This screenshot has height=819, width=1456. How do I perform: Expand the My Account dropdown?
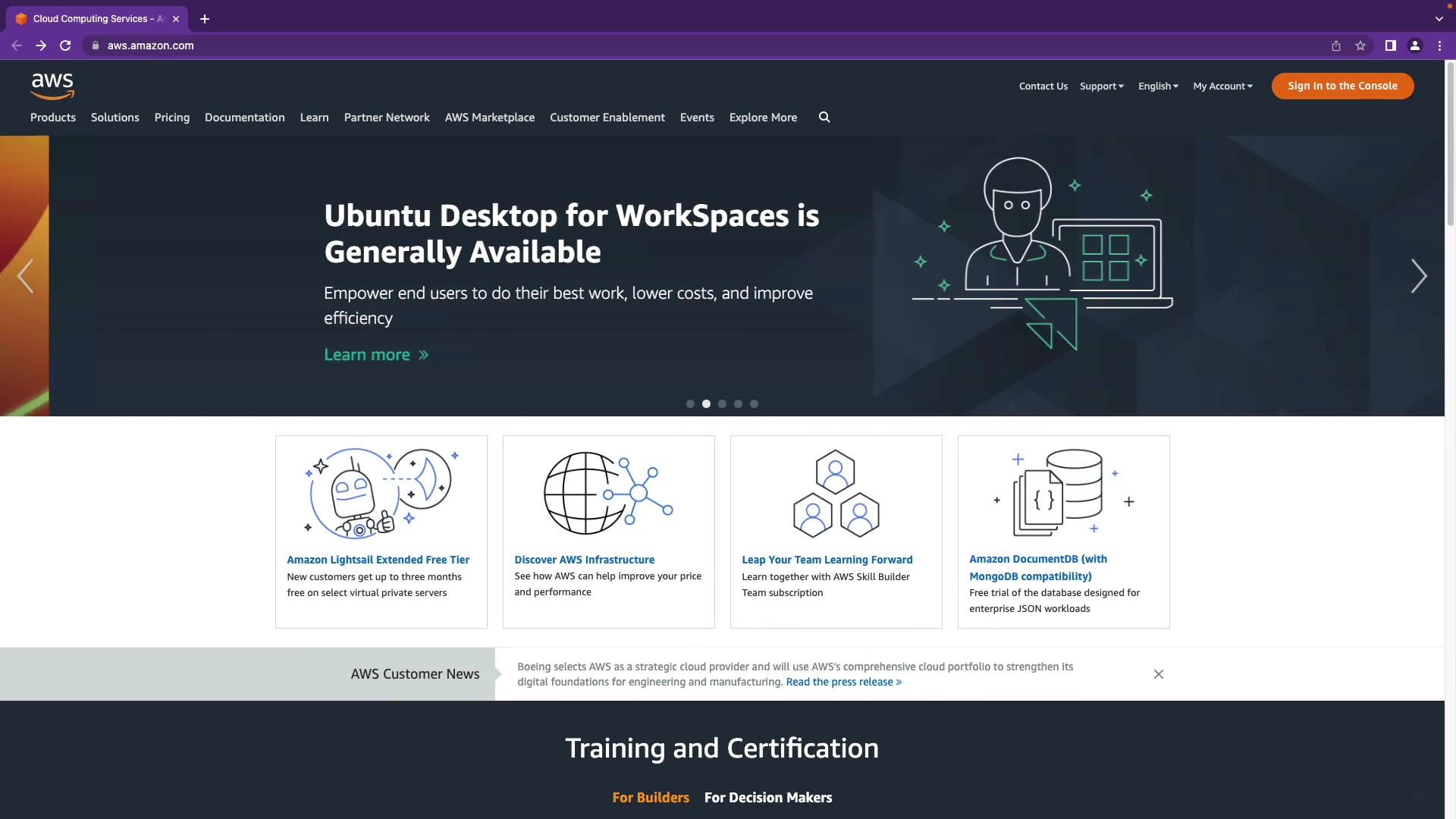click(x=1222, y=86)
